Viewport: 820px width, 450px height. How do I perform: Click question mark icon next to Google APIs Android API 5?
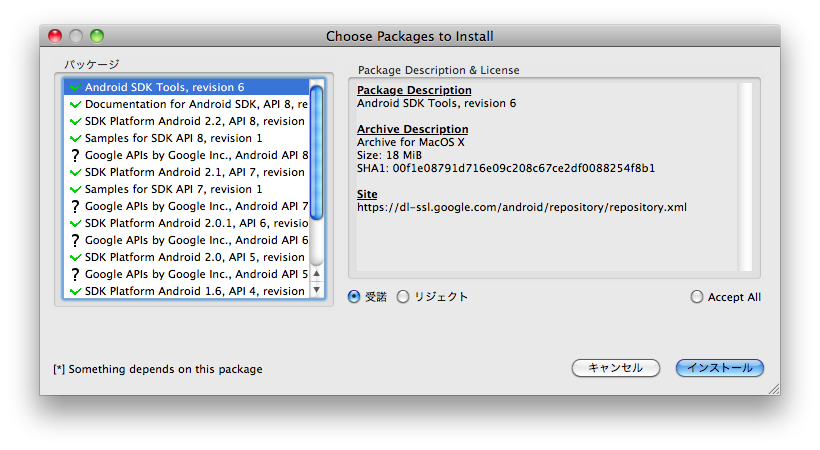coord(75,275)
